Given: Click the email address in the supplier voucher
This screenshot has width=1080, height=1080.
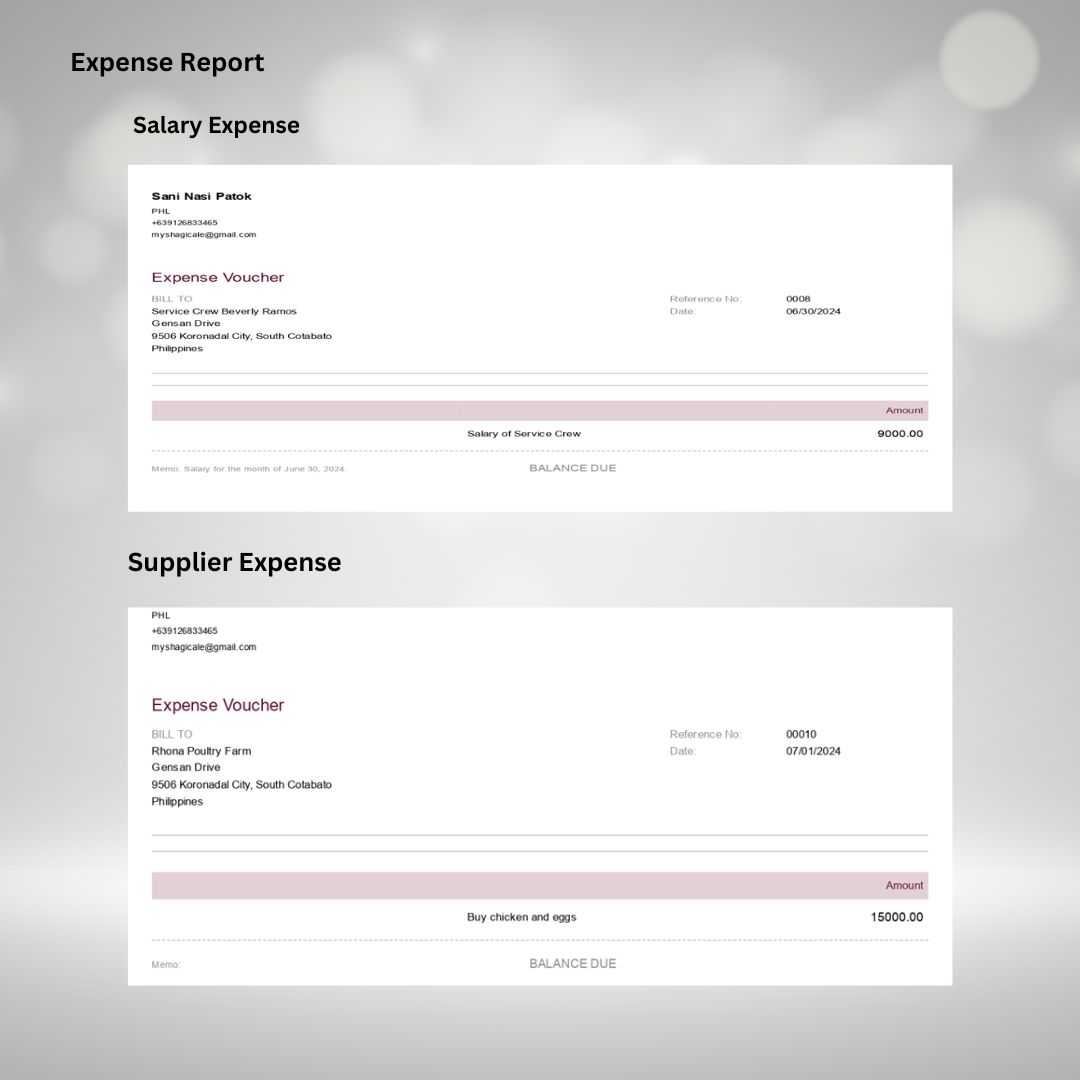Looking at the screenshot, I should click(203, 647).
